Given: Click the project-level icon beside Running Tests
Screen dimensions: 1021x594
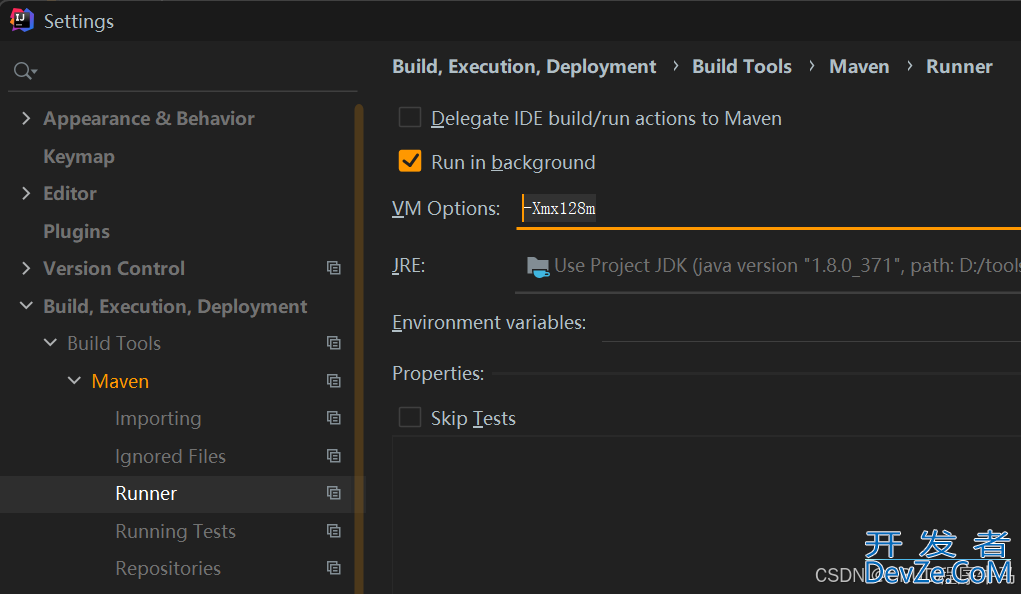Looking at the screenshot, I should (334, 531).
